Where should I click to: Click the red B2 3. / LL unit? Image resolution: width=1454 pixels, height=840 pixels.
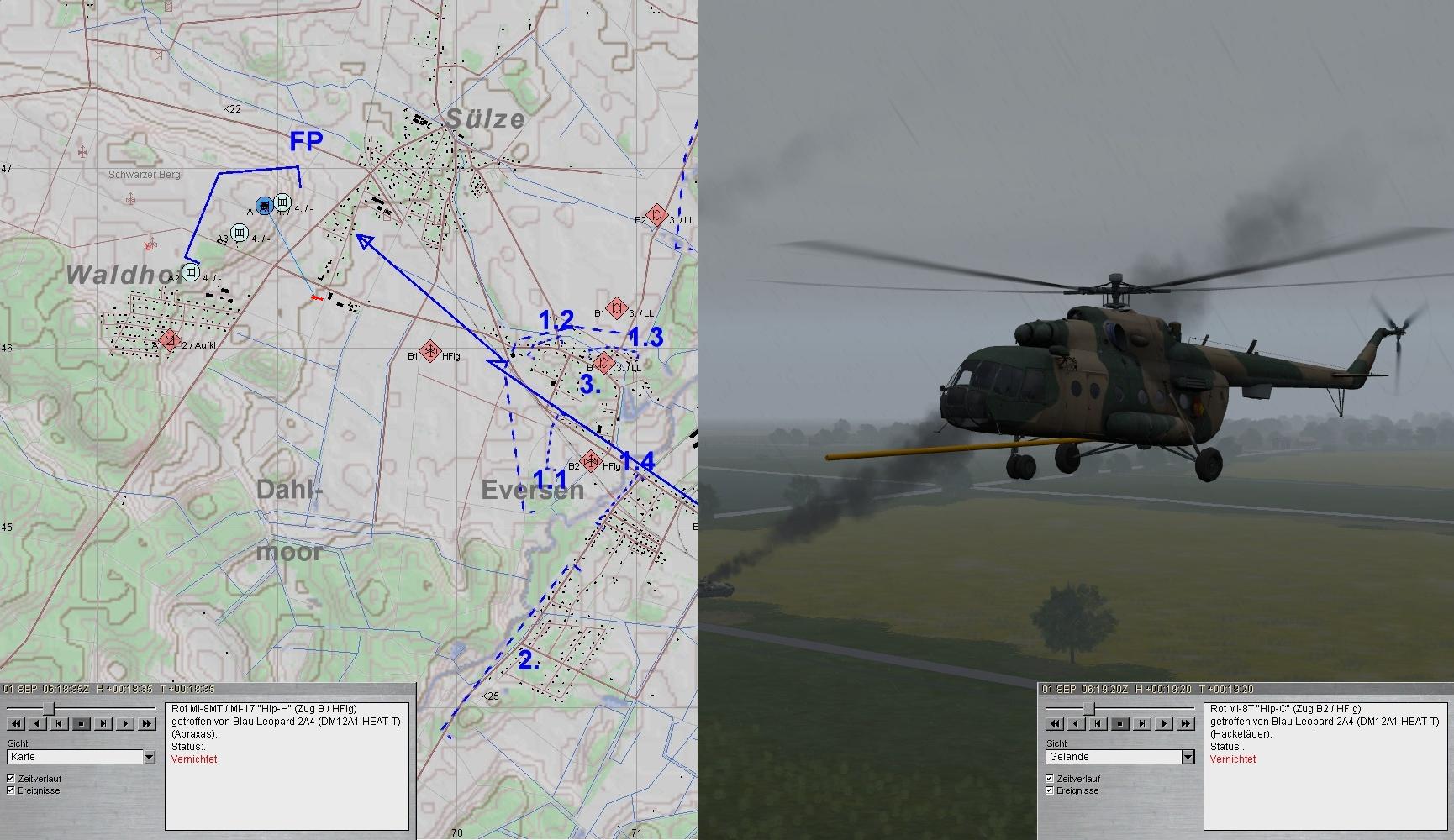[656, 216]
